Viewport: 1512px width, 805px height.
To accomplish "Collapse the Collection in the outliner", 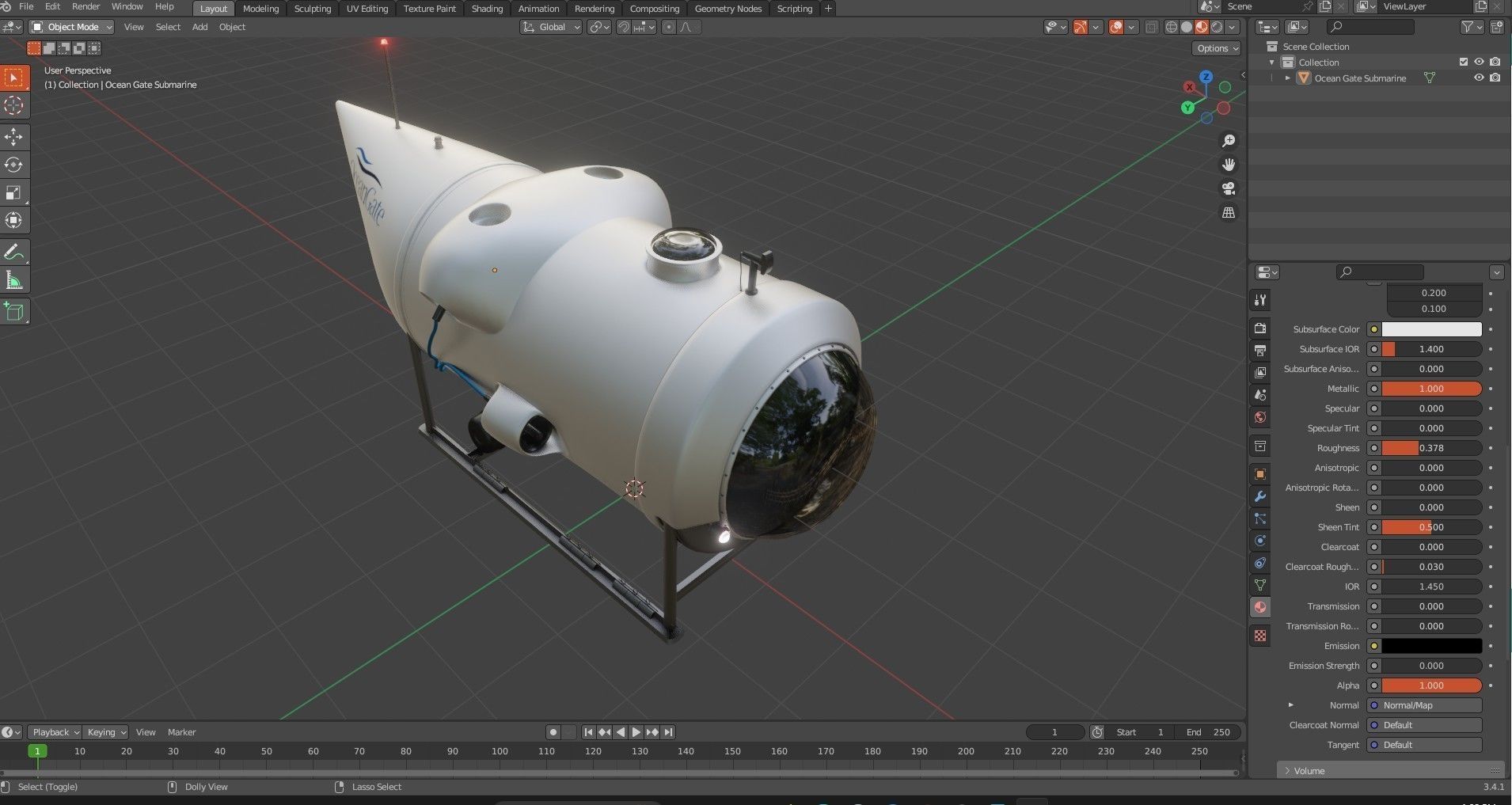I will (x=1272, y=62).
